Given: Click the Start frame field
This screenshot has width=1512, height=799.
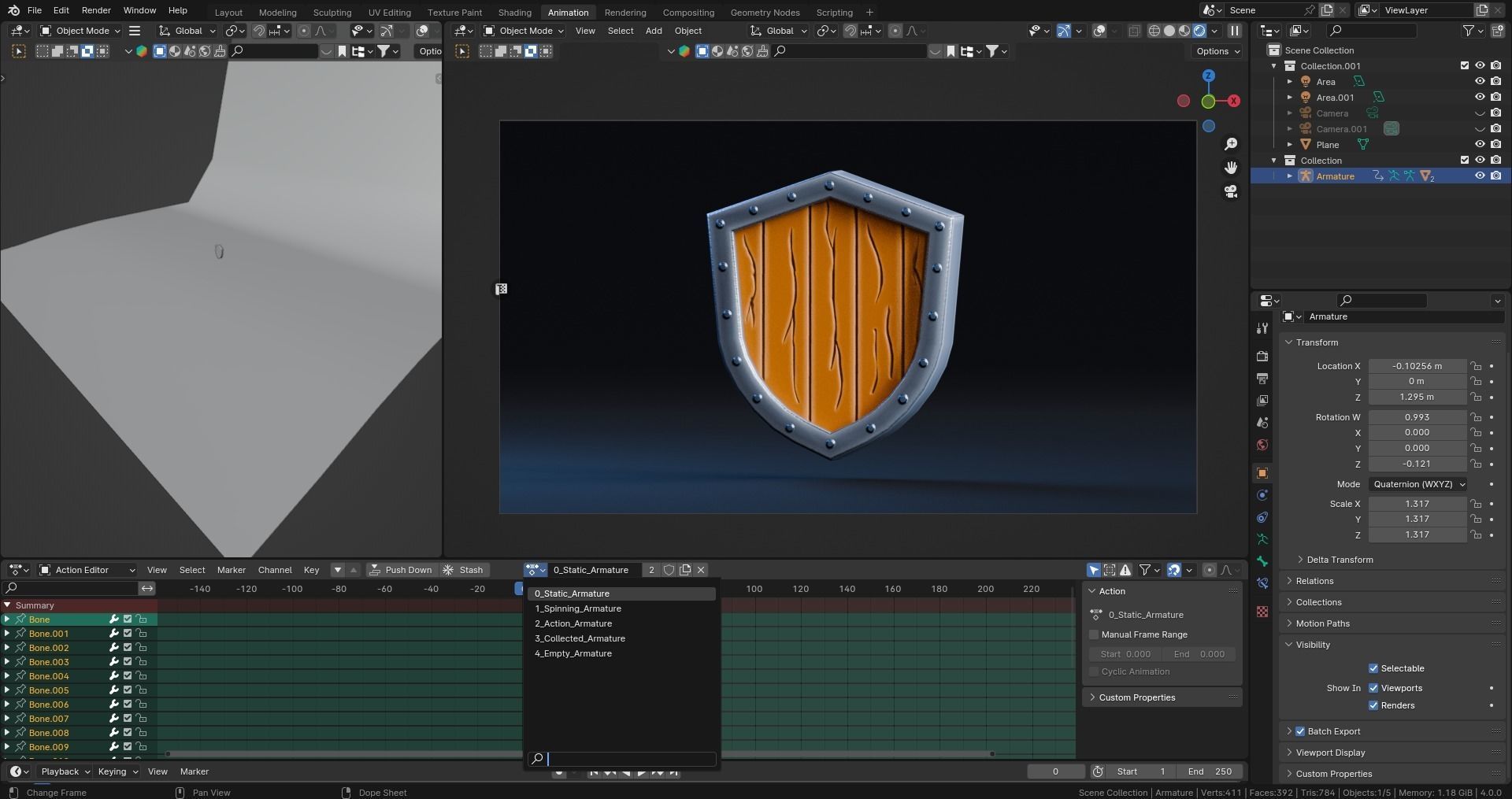Looking at the screenshot, I should [x=1141, y=771].
